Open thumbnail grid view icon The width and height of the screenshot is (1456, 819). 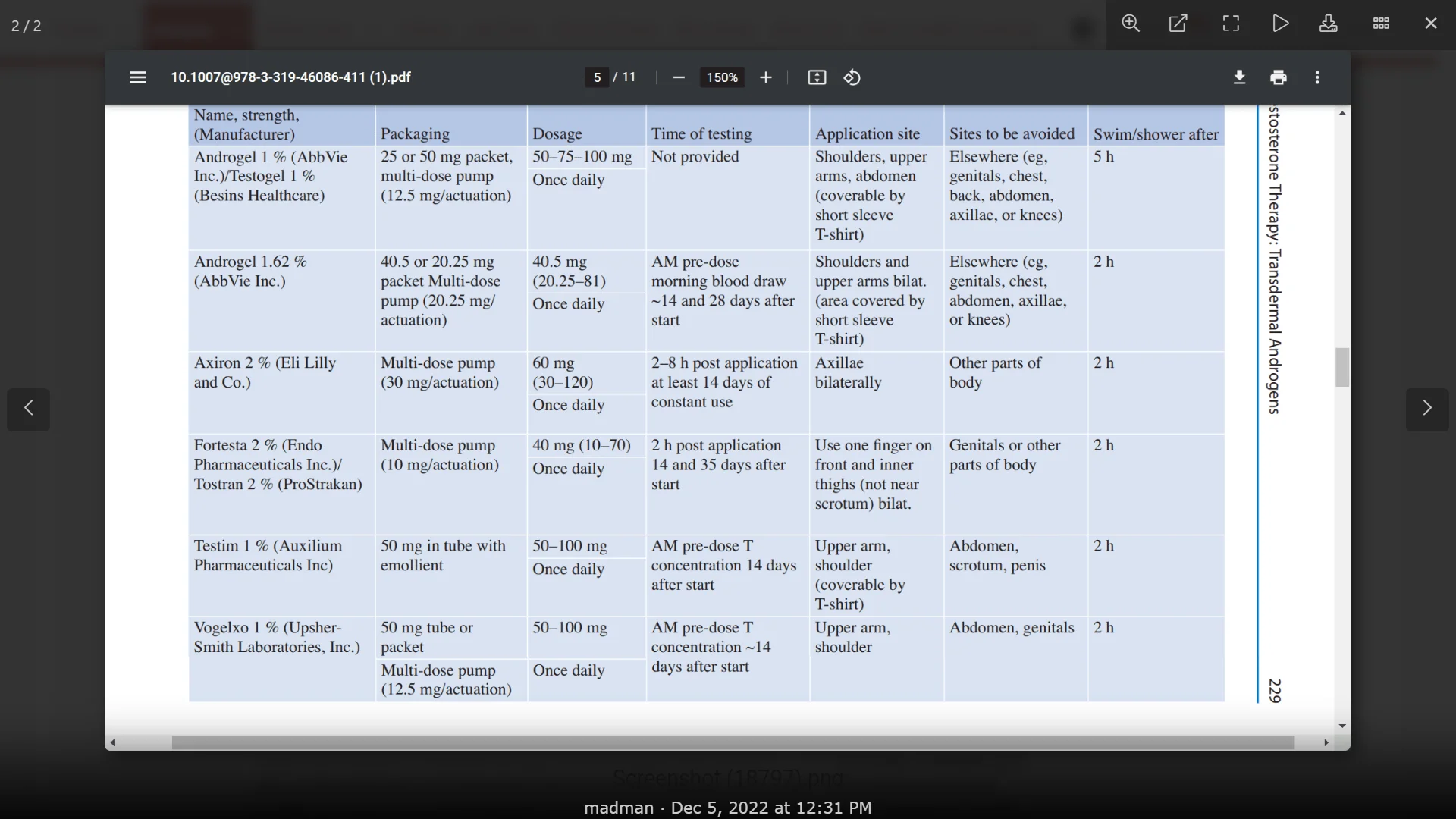1381,24
